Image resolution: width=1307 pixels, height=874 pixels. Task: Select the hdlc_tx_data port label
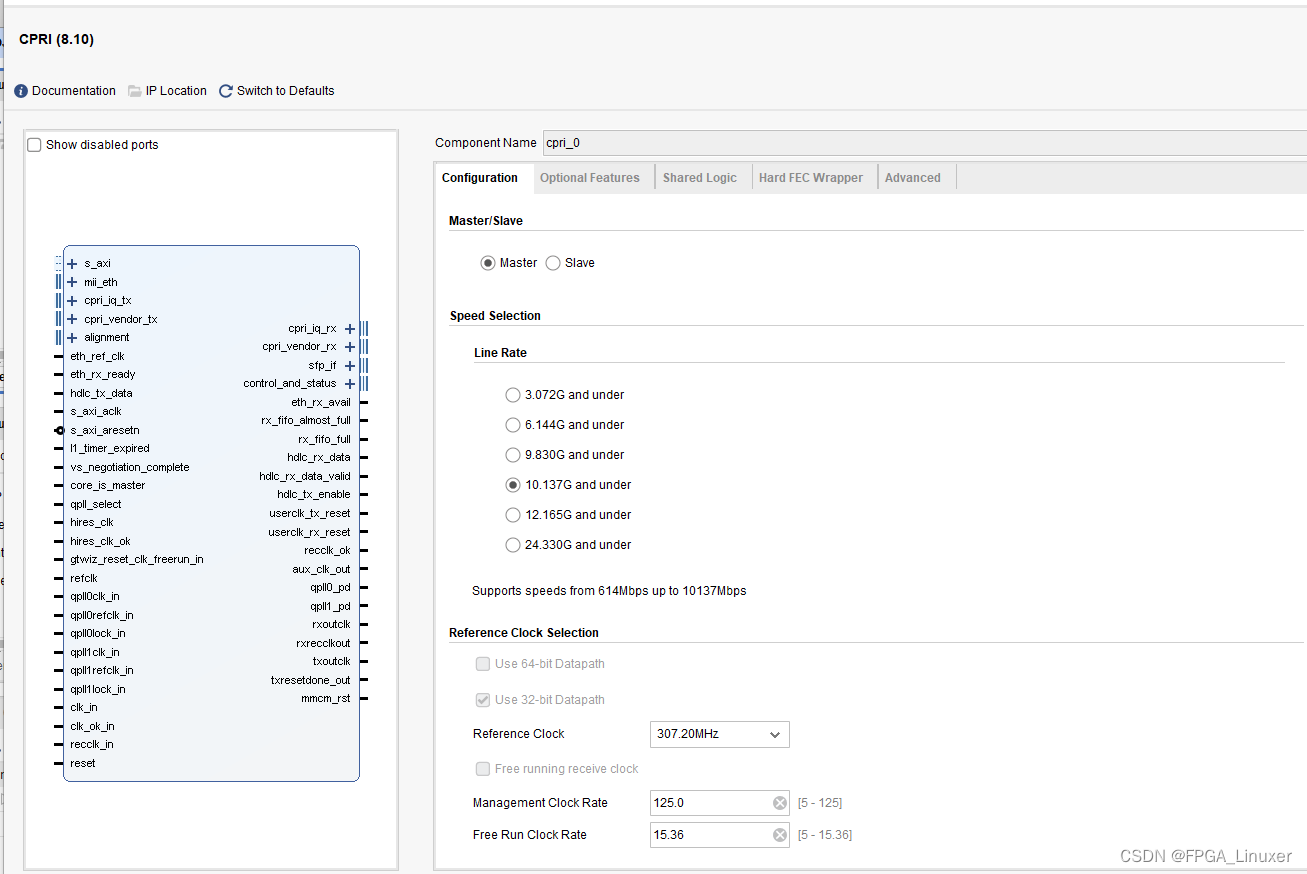coord(101,393)
